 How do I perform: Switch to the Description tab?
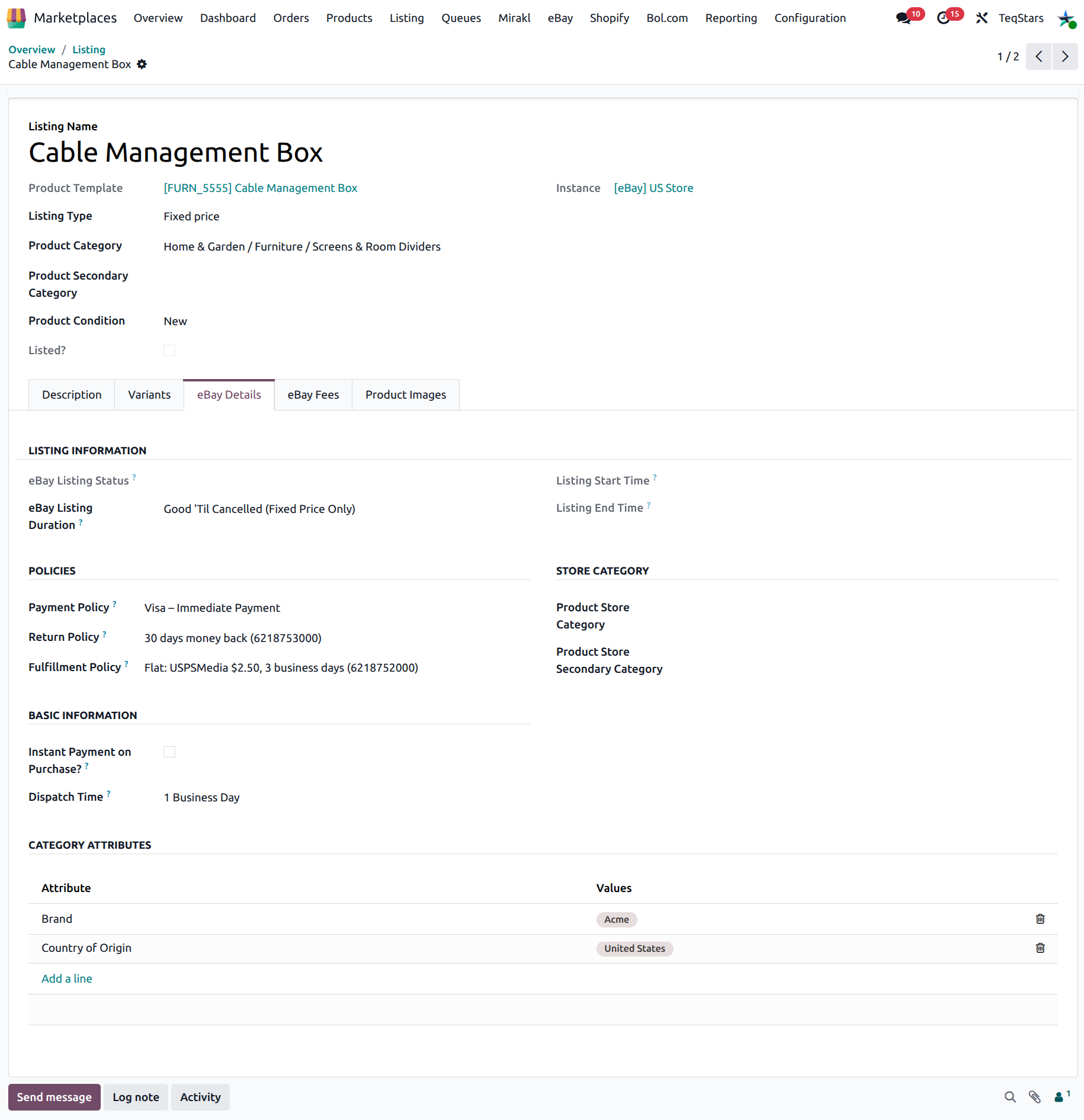[72, 394]
